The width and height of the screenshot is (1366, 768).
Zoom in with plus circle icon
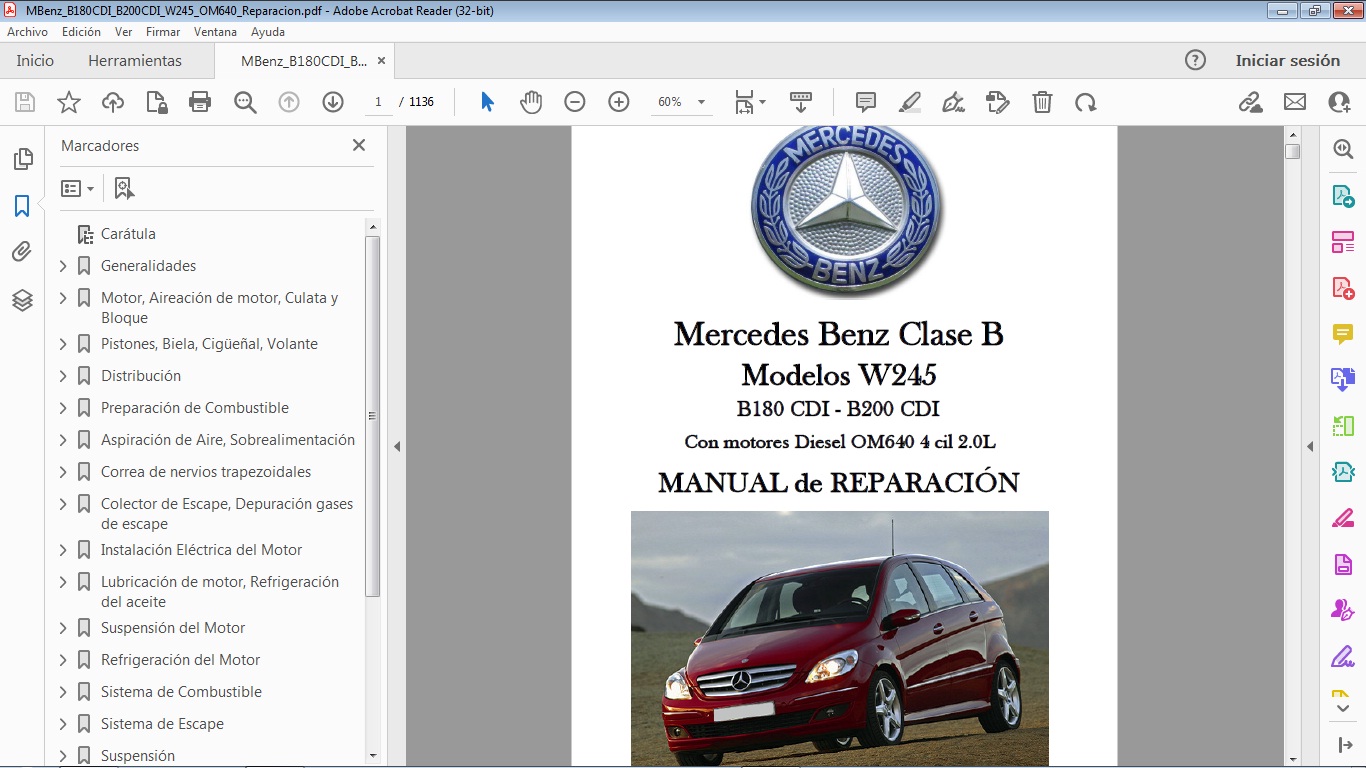pos(619,102)
